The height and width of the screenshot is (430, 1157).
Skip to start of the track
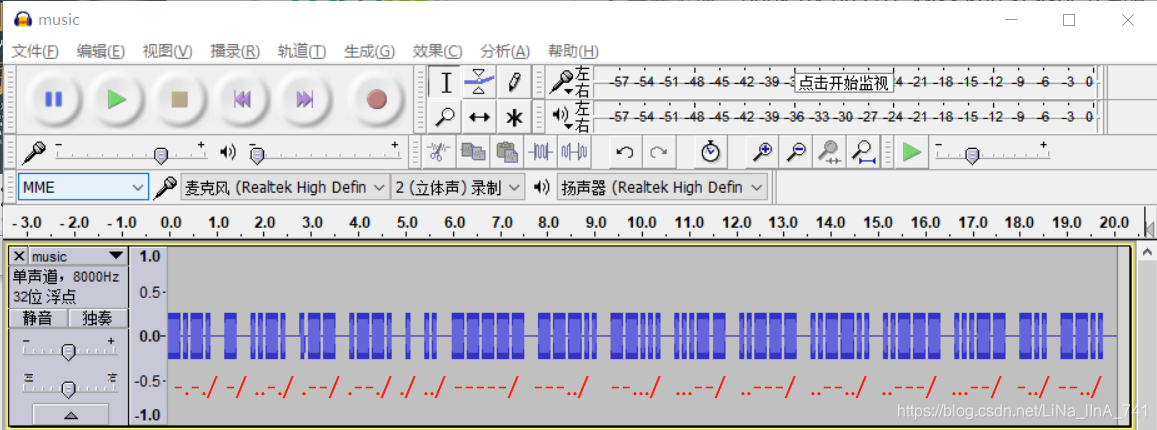(x=242, y=99)
